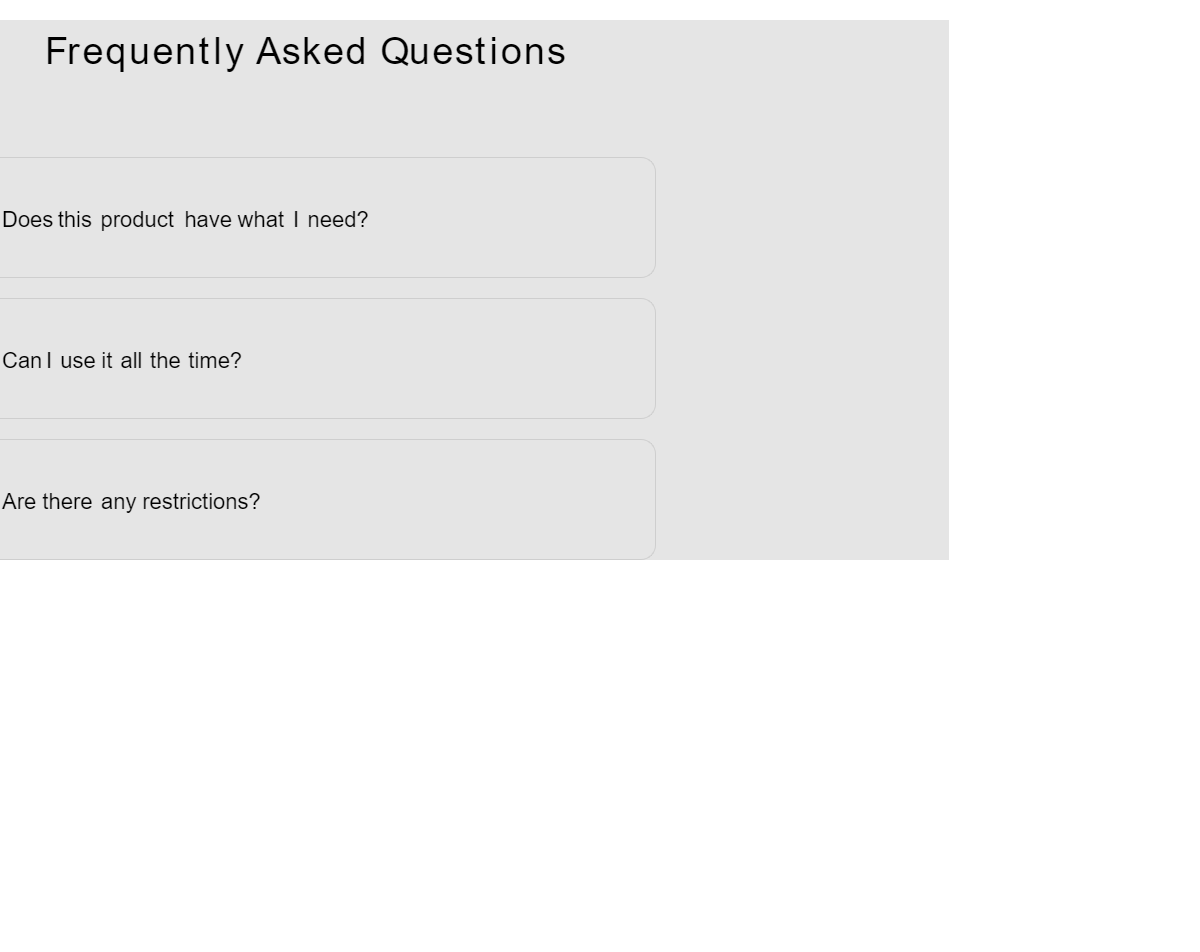Click the "Does this product" question text
The width and height of the screenshot is (1200, 952).
point(88,220)
